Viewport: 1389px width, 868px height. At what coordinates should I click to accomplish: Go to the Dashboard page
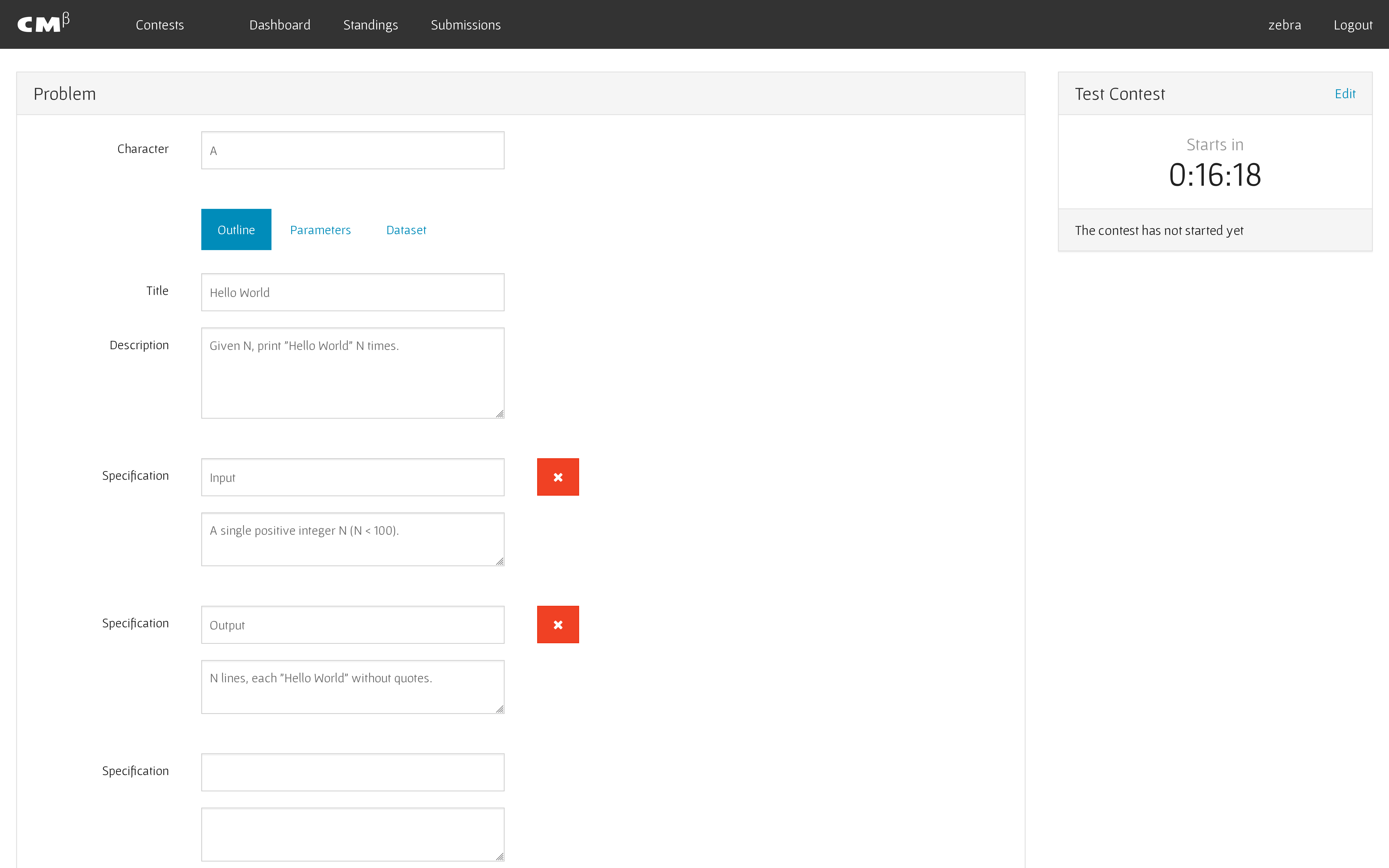click(280, 25)
